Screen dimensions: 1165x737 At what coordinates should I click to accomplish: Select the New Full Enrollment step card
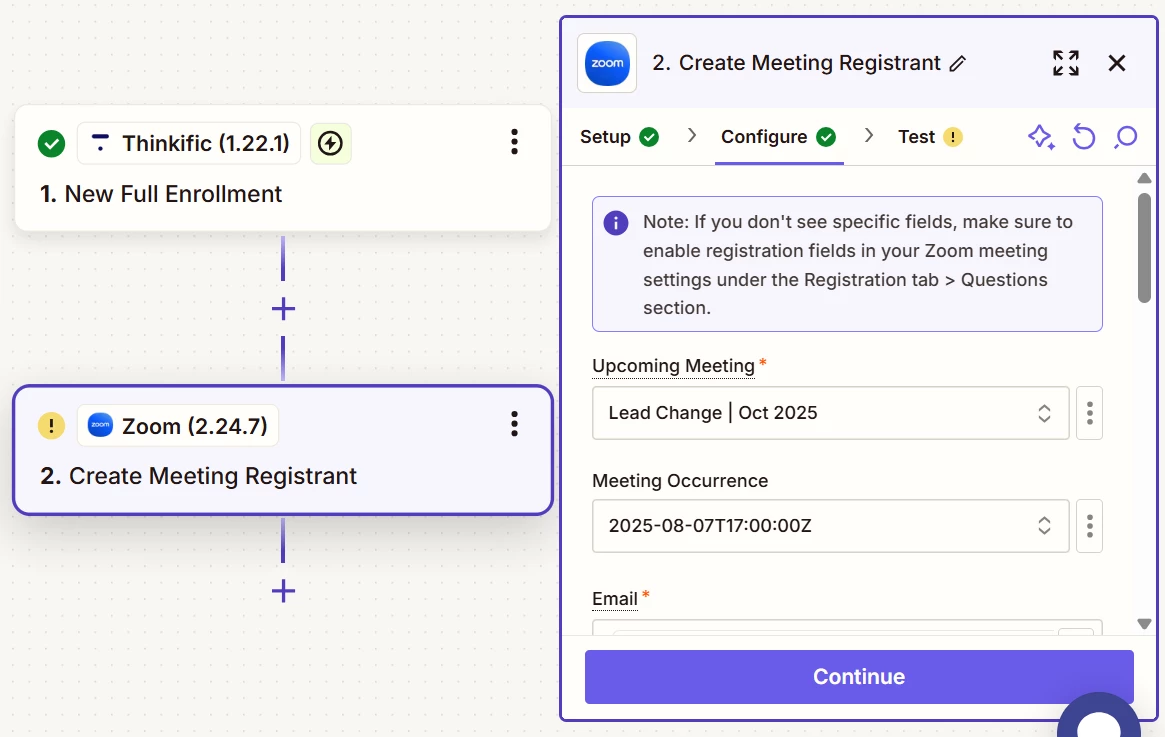click(x=282, y=168)
